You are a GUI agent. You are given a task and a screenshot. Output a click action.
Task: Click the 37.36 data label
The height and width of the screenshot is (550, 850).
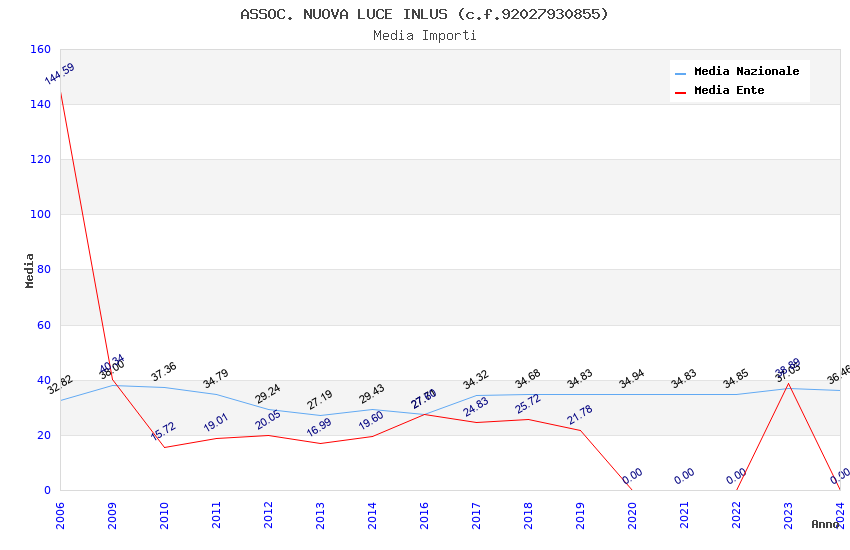point(164,371)
